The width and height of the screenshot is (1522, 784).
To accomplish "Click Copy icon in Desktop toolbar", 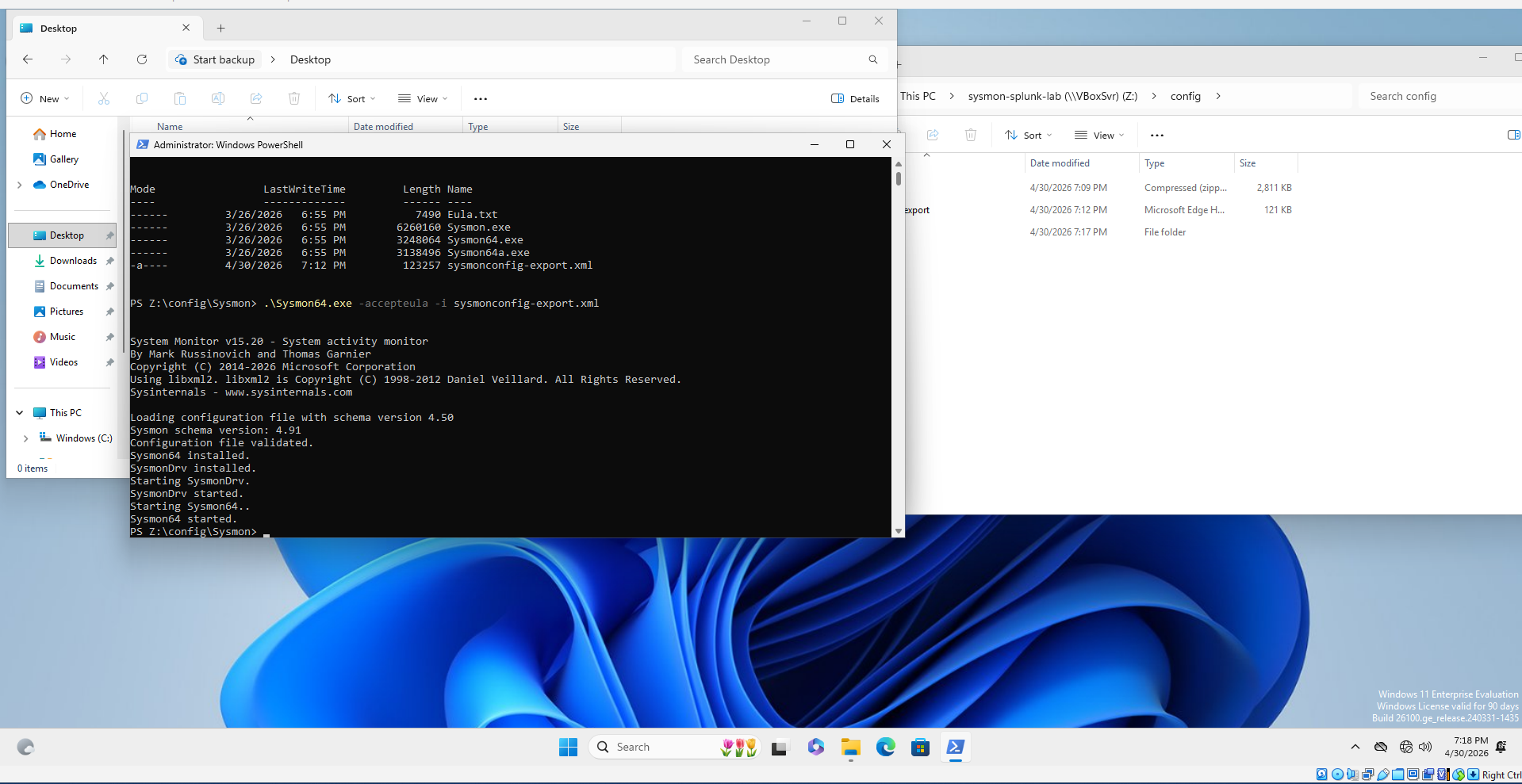I will click(142, 98).
